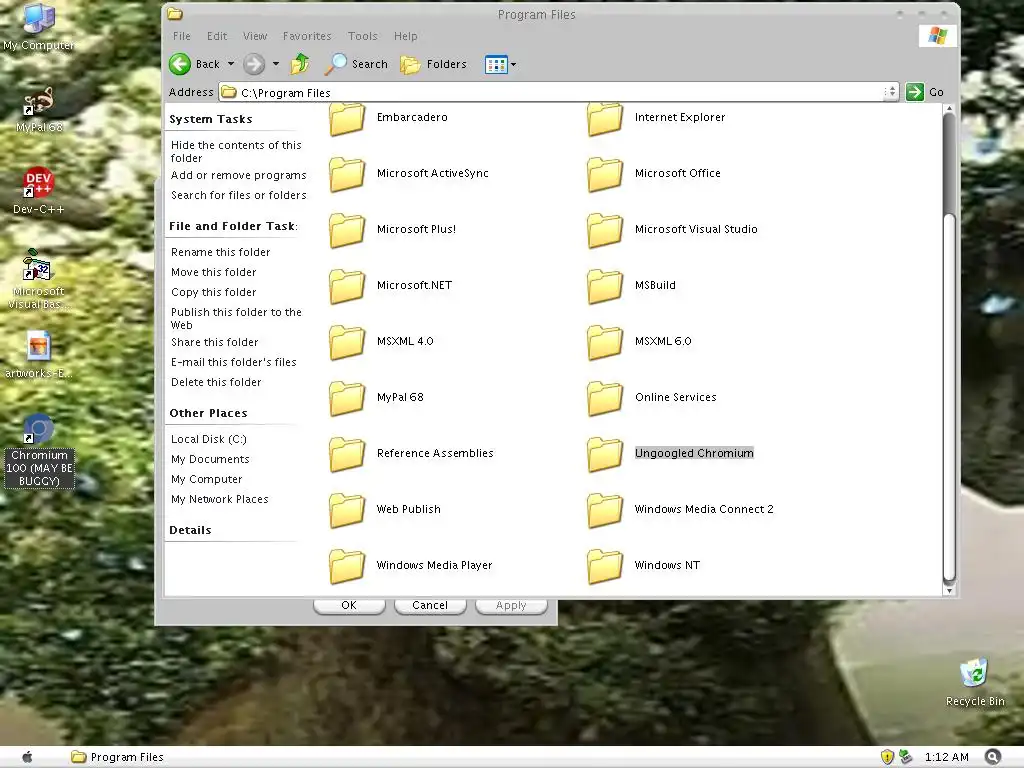Select the MyPal 68 desktop shortcut
1024x768 pixels.
pyautogui.click(x=39, y=101)
